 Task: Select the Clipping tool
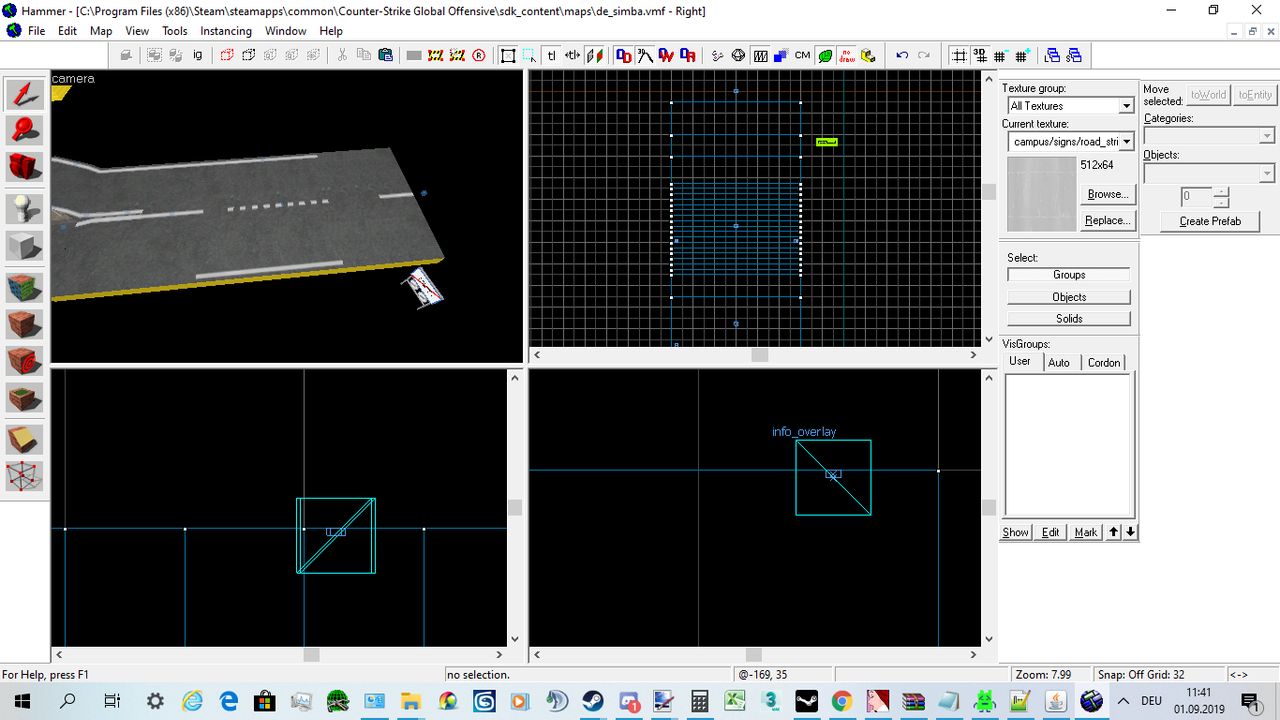click(x=25, y=440)
